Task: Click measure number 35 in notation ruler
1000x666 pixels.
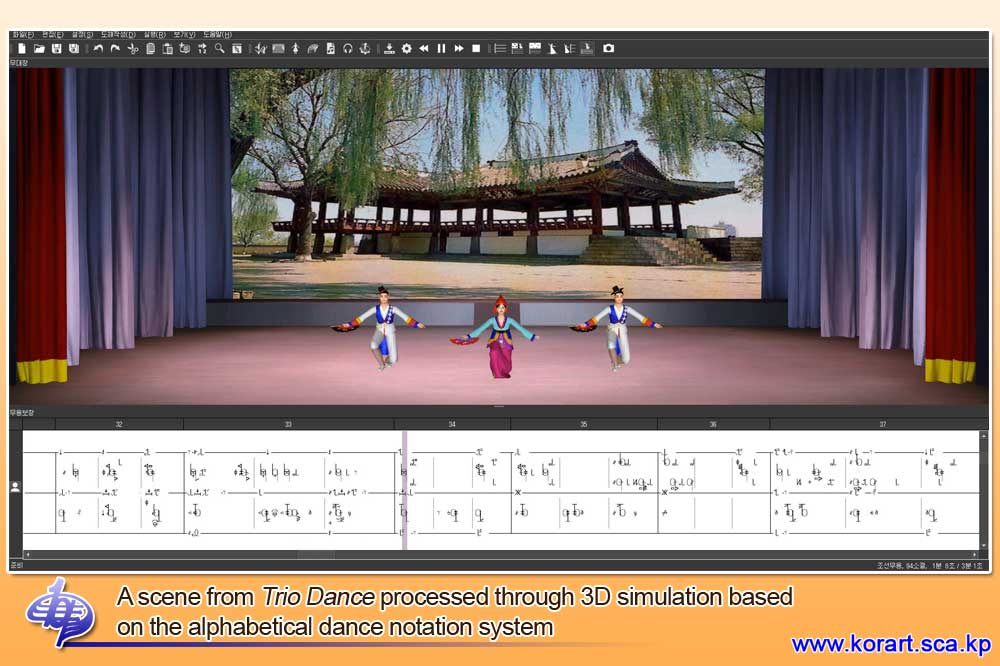Action: click(584, 424)
